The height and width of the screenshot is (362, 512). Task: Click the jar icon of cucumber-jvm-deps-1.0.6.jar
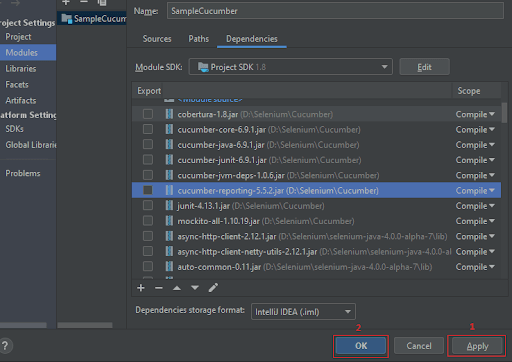click(x=169, y=175)
